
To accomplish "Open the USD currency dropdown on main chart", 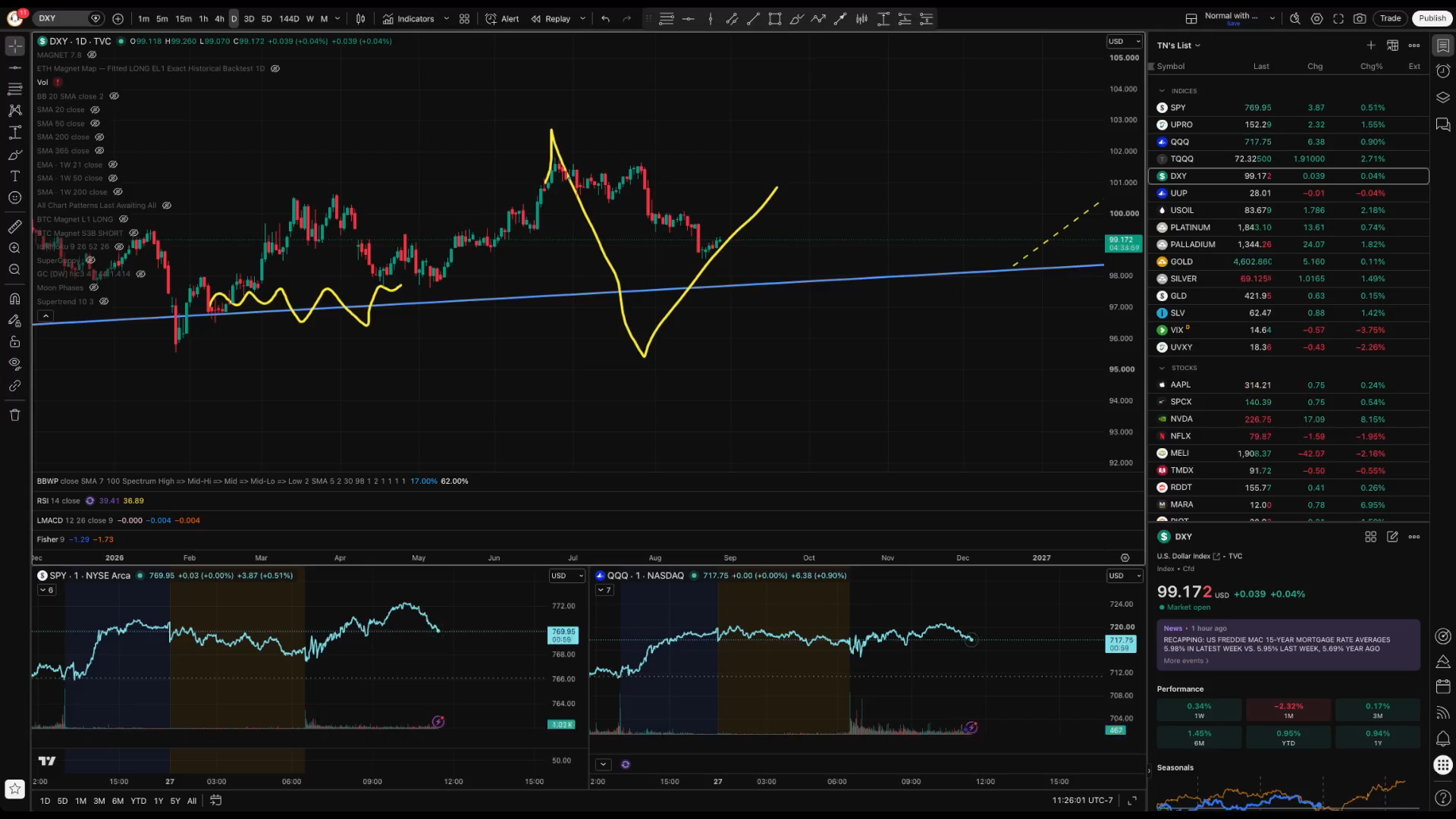I will tap(1124, 42).
